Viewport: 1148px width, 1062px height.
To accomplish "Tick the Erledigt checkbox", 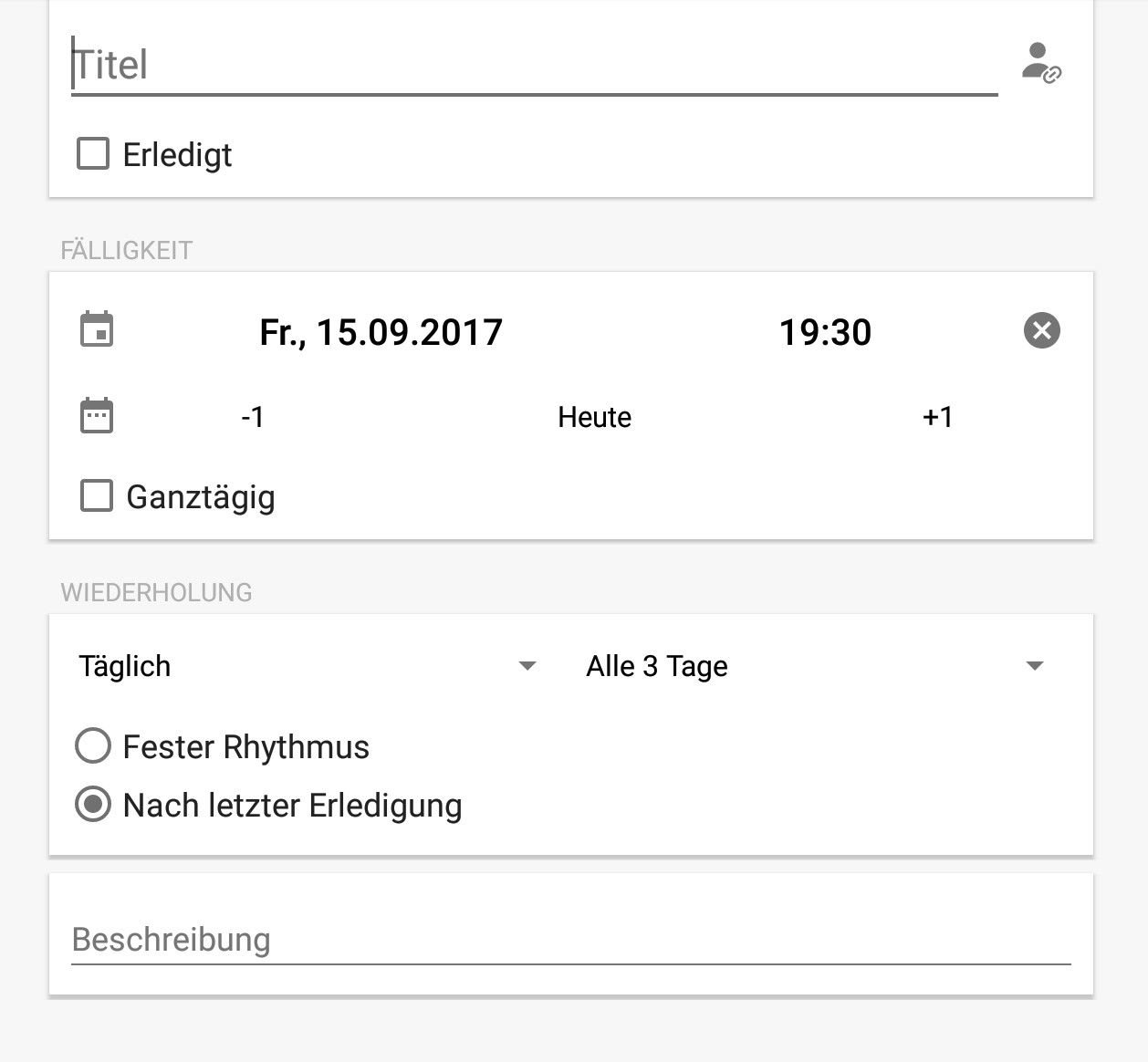I will point(93,153).
